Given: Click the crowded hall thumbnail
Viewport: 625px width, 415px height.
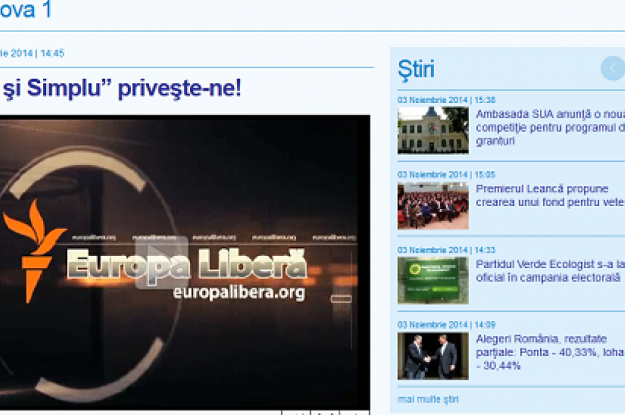Looking at the screenshot, I should tap(433, 206).
